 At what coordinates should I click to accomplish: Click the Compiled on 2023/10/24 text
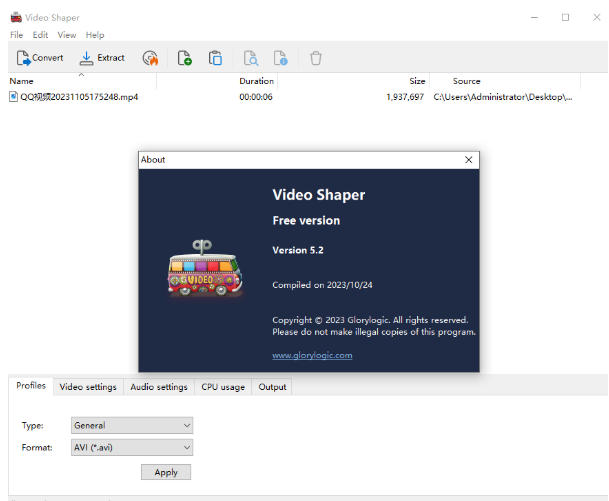(322, 285)
